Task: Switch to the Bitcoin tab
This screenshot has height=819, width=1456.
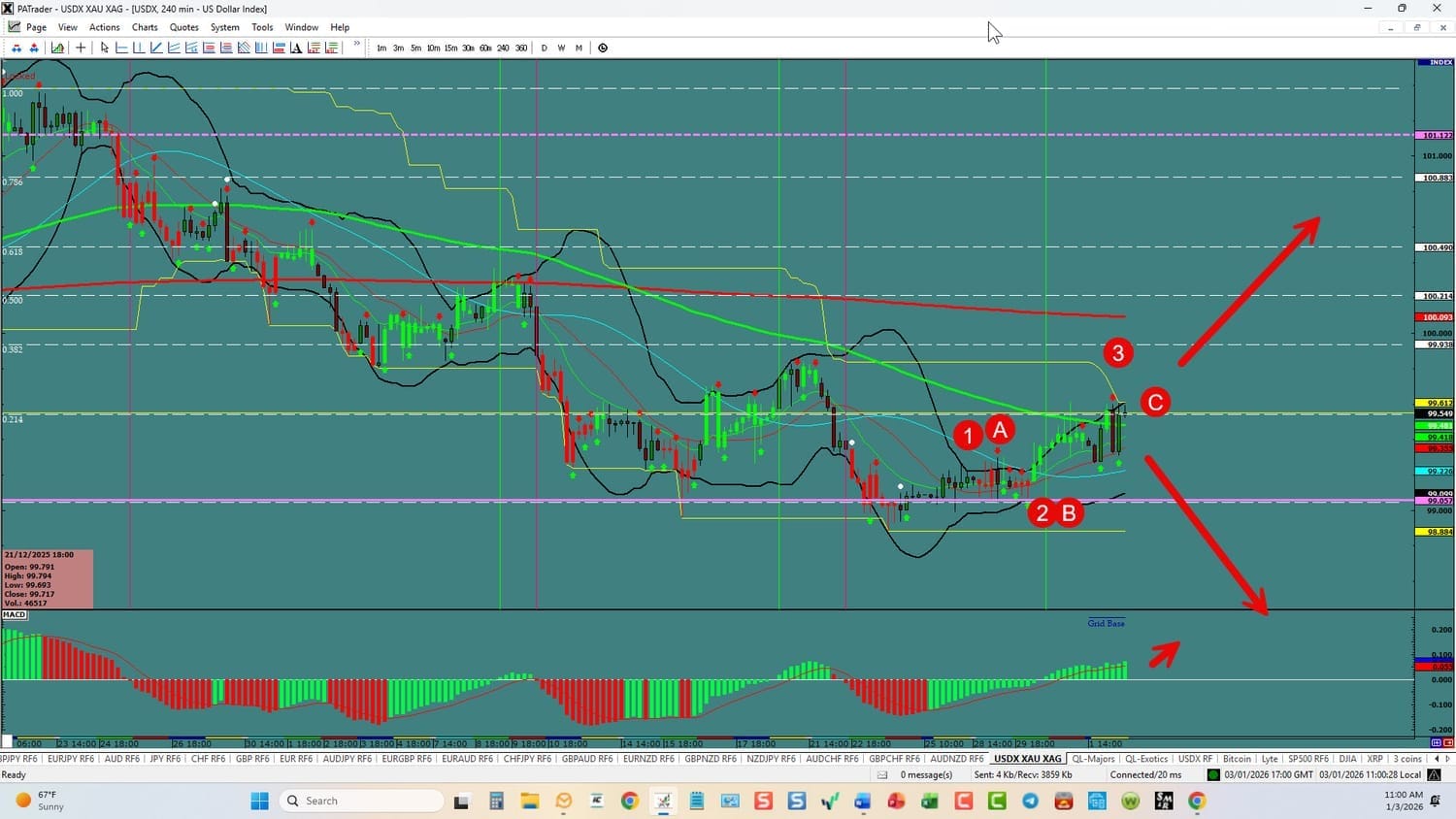Action: tap(1237, 759)
